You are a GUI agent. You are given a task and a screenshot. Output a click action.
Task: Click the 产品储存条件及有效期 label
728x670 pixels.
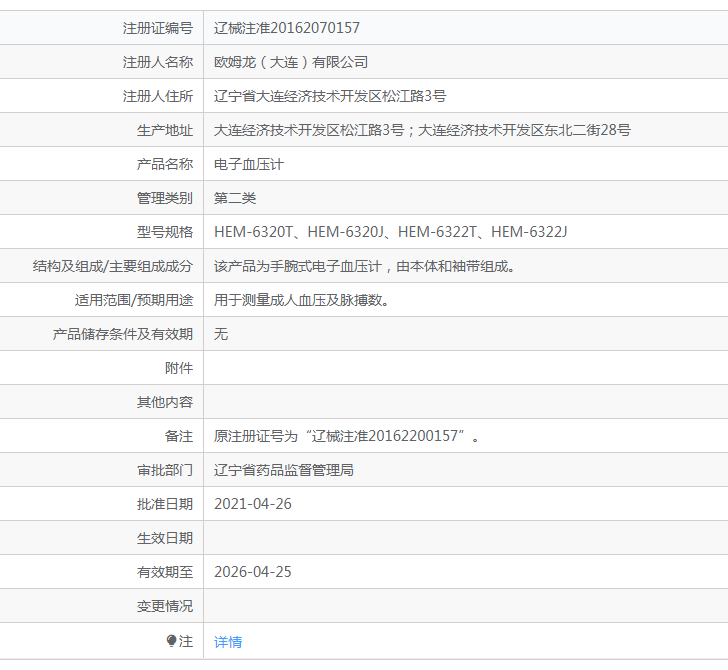click(123, 334)
